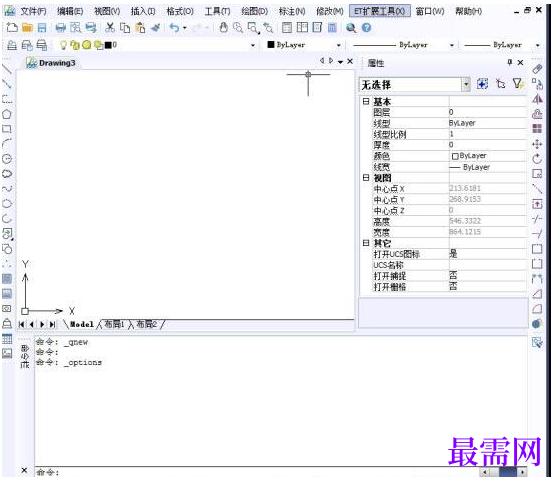
Task: Select the Rectangle draw tool
Action: point(7,129)
